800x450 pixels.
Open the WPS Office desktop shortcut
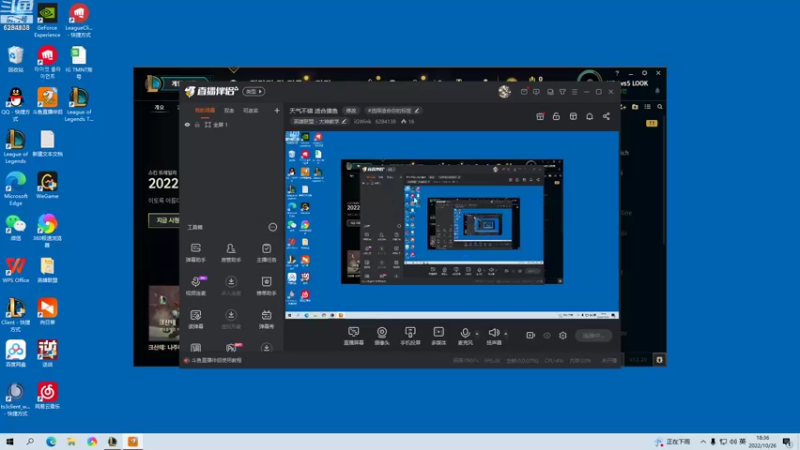coord(15,270)
